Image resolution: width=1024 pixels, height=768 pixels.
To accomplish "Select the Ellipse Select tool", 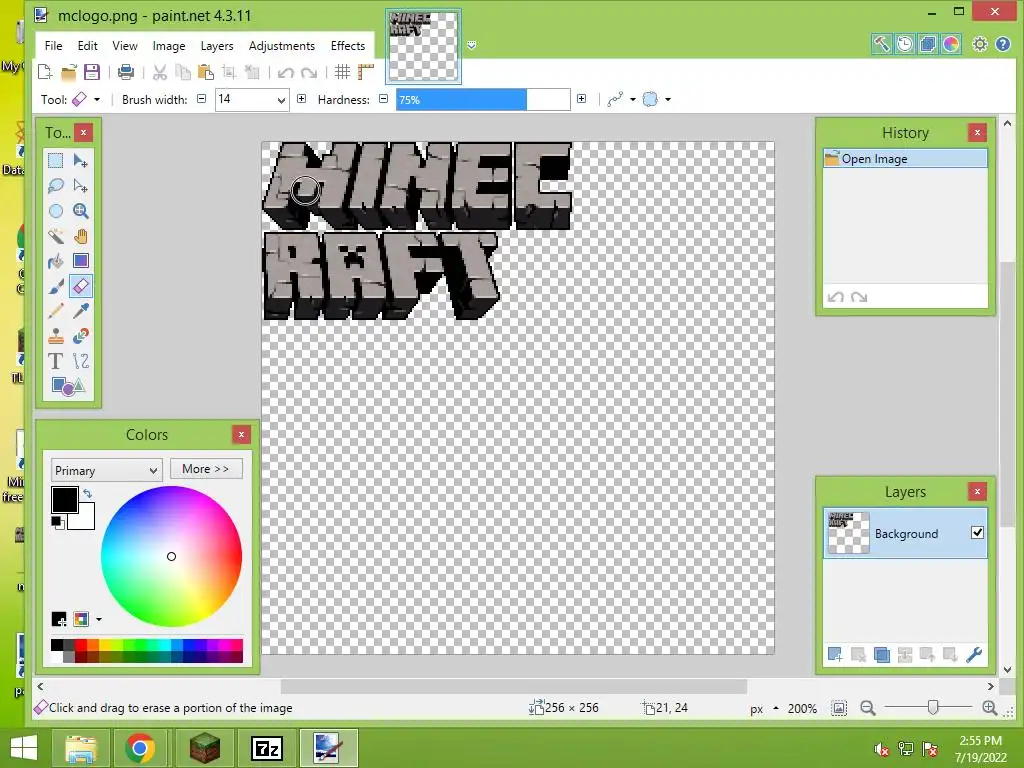I will (56, 211).
